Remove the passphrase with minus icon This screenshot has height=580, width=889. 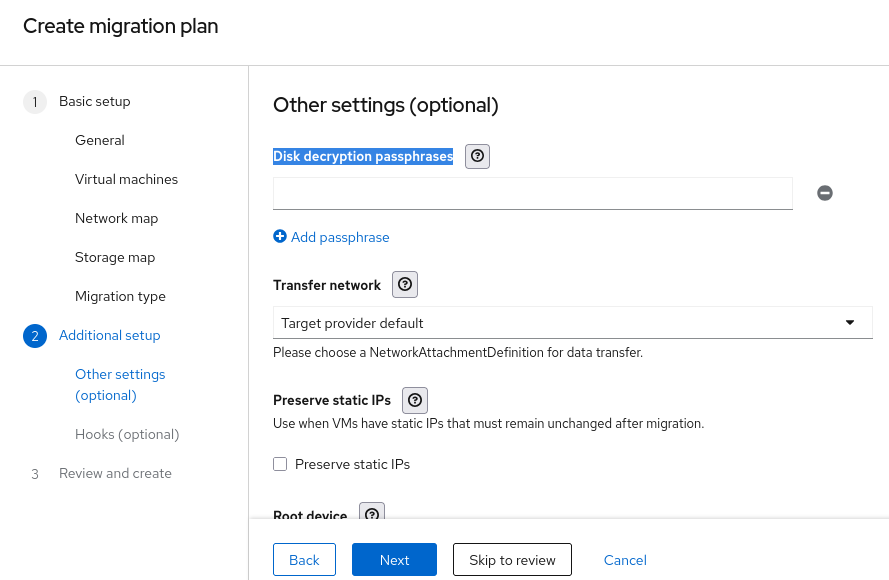[x=825, y=193]
